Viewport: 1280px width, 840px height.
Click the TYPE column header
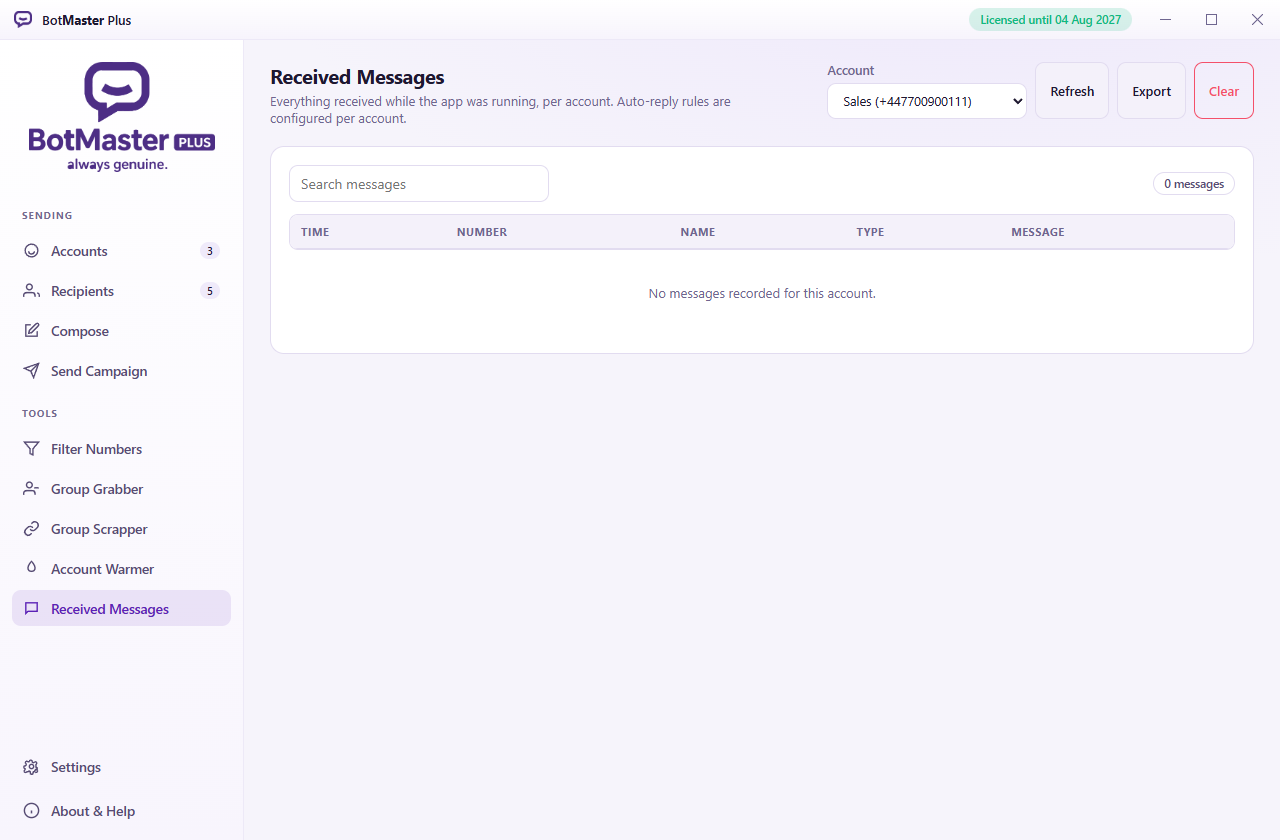tap(870, 232)
